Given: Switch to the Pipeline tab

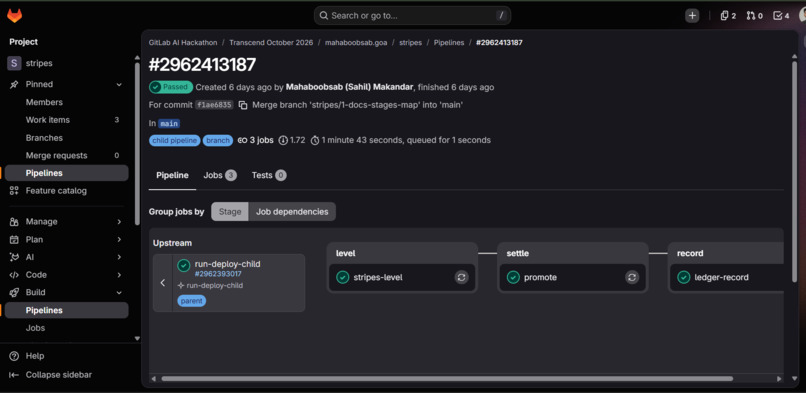Looking at the screenshot, I should 172,176.
